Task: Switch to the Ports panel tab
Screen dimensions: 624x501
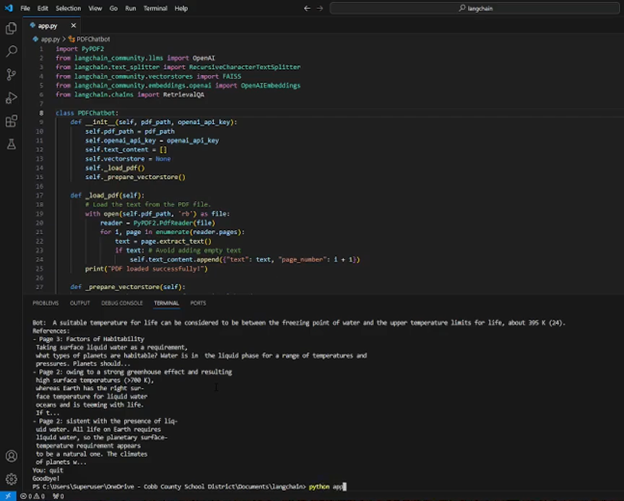Action: pos(198,303)
